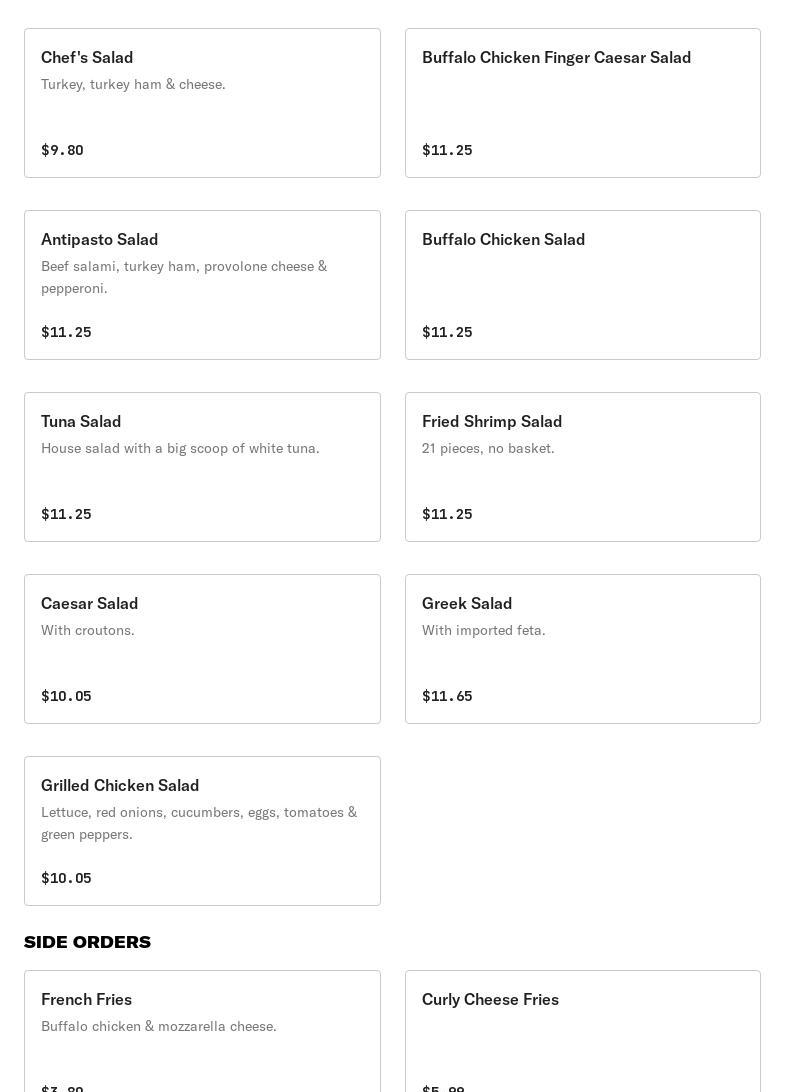This screenshot has width=785, height=1092.
Task: Pick the Greek Salad title
Action: pyautogui.click(x=467, y=603)
